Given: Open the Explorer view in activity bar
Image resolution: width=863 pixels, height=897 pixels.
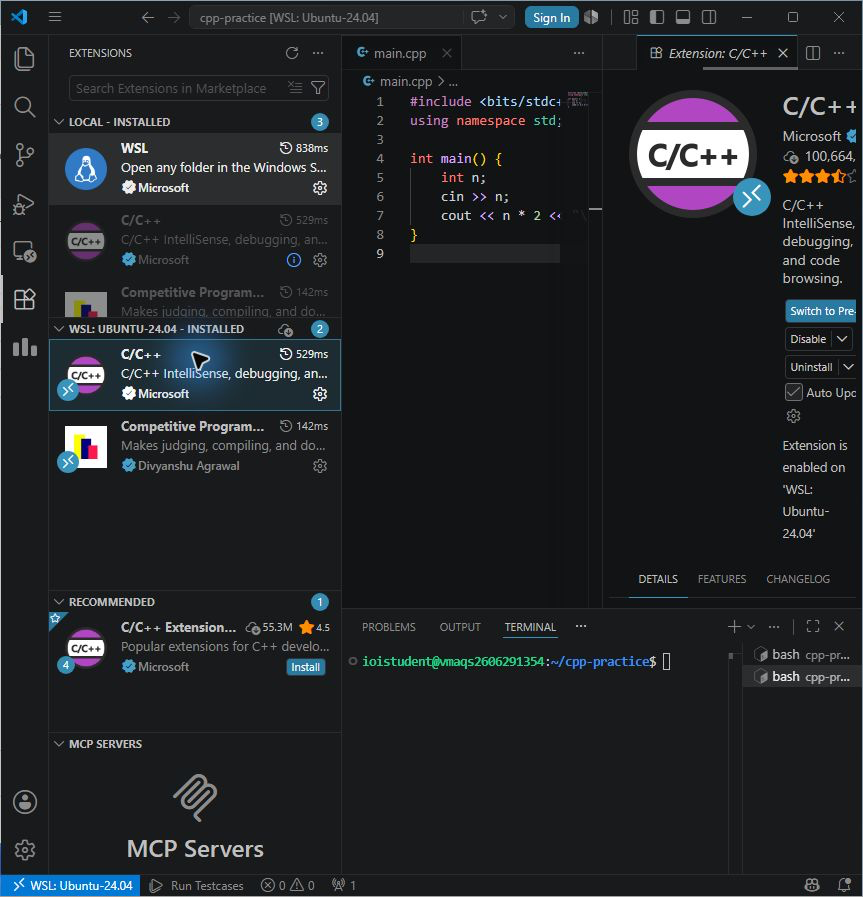Looking at the screenshot, I should coord(24,59).
